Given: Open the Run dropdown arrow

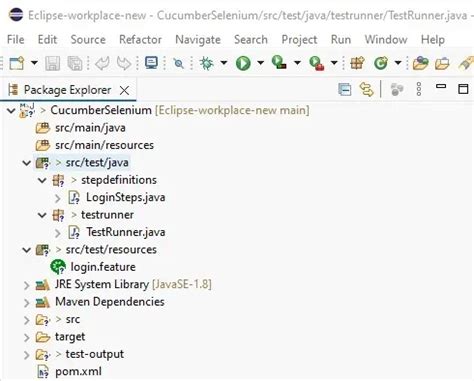Looking at the screenshot, I should point(260,63).
